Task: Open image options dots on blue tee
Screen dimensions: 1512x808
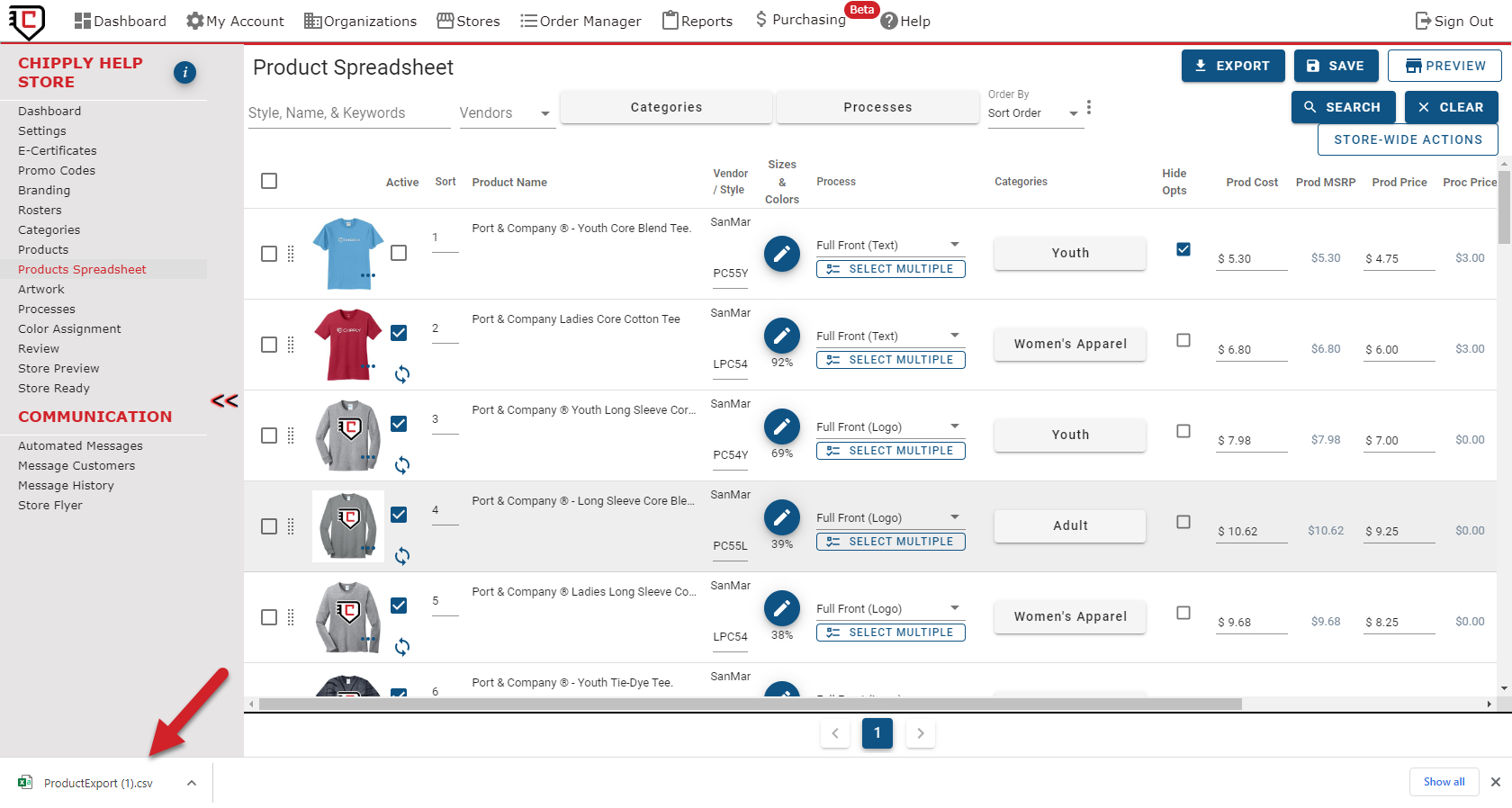Action: click(368, 275)
